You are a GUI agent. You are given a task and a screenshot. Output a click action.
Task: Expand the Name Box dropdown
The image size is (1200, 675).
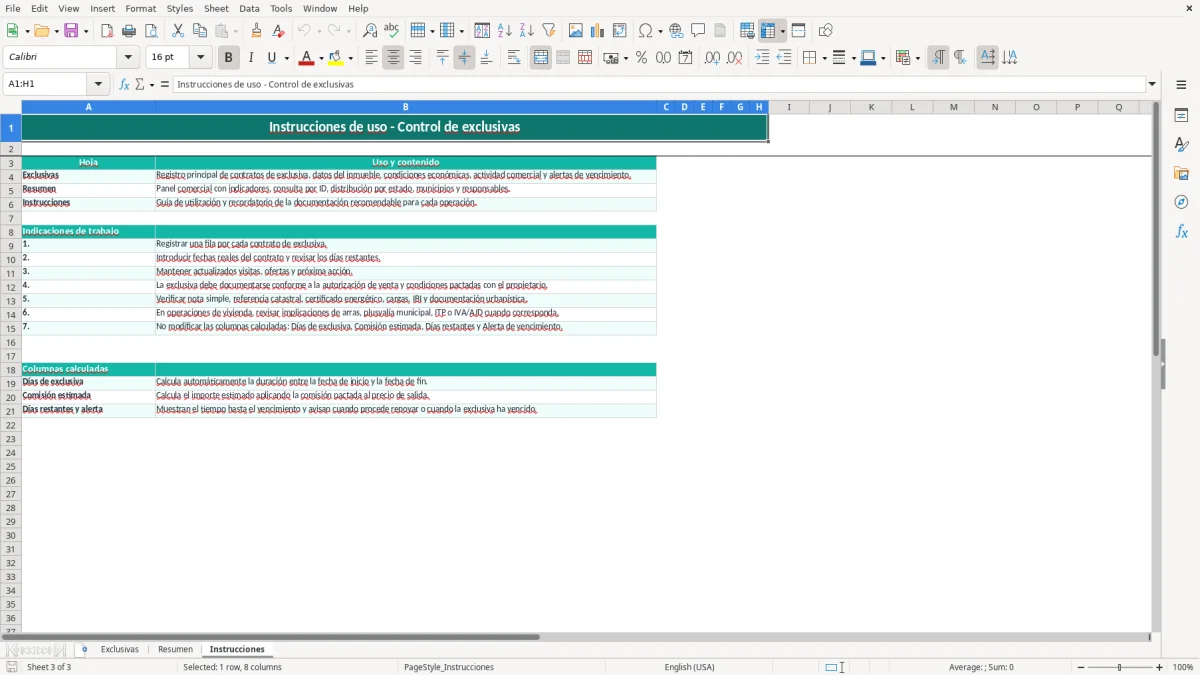pos(99,85)
